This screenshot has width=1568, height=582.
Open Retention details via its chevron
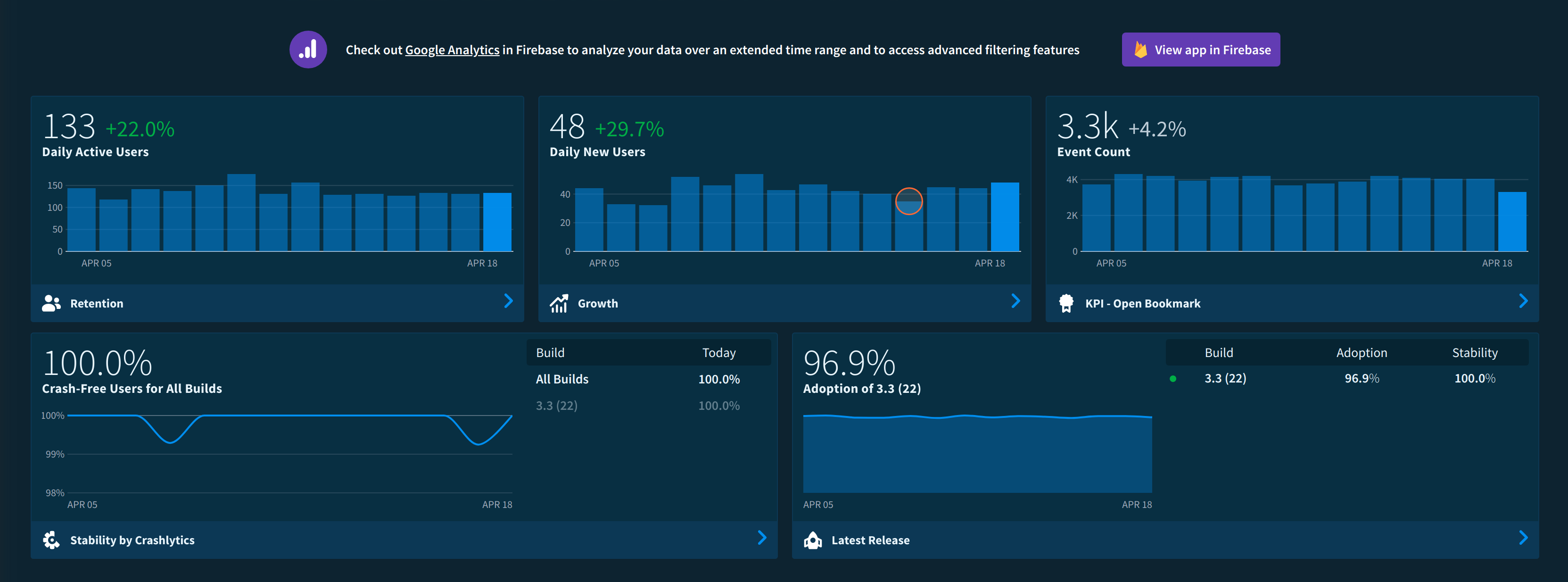[509, 301]
